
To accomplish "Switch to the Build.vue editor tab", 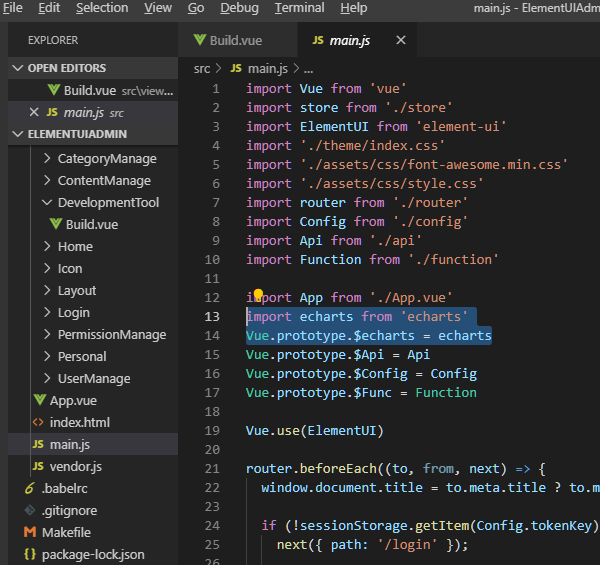I will point(237,41).
